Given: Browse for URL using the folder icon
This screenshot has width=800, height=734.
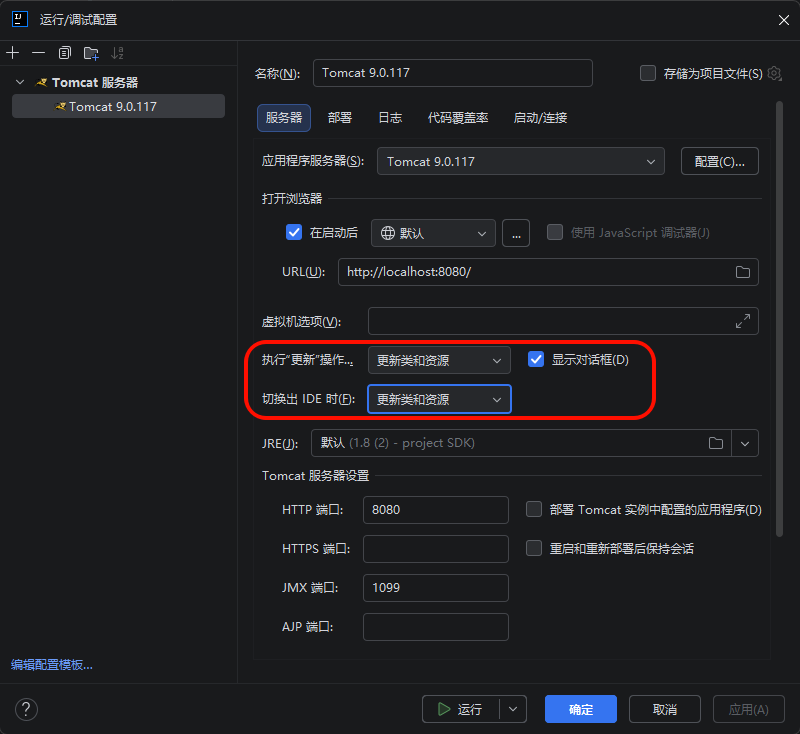Looking at the screenshot, I should (x=742, y=272).
